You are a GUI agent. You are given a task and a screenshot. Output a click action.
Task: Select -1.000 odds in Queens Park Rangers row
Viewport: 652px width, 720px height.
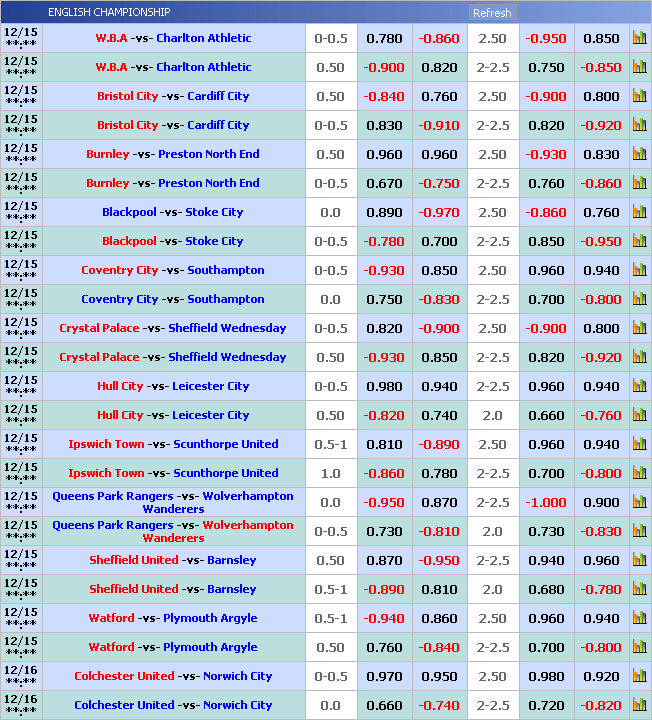(x=546, y=502)
